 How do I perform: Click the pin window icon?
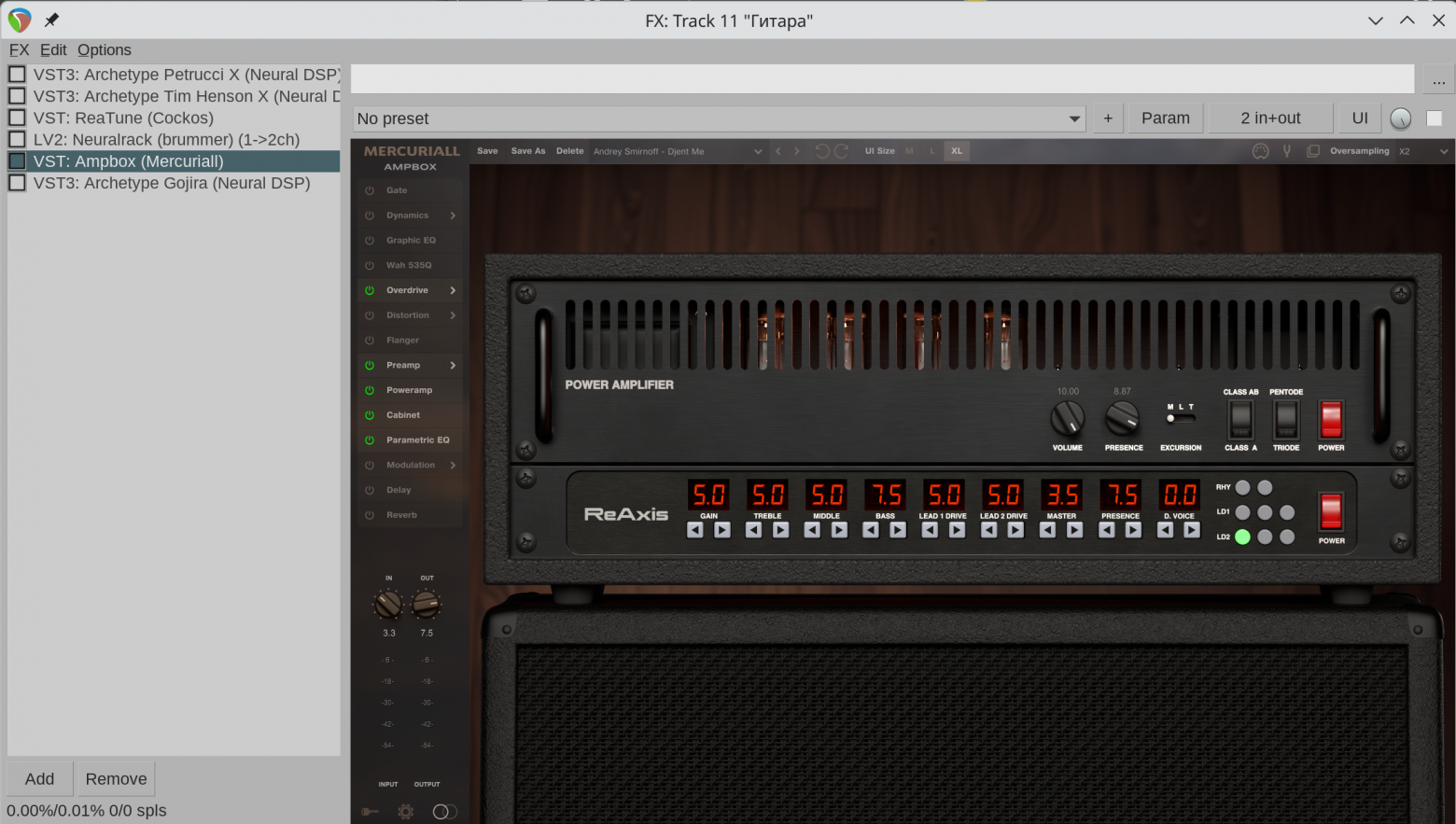point(51,20)
